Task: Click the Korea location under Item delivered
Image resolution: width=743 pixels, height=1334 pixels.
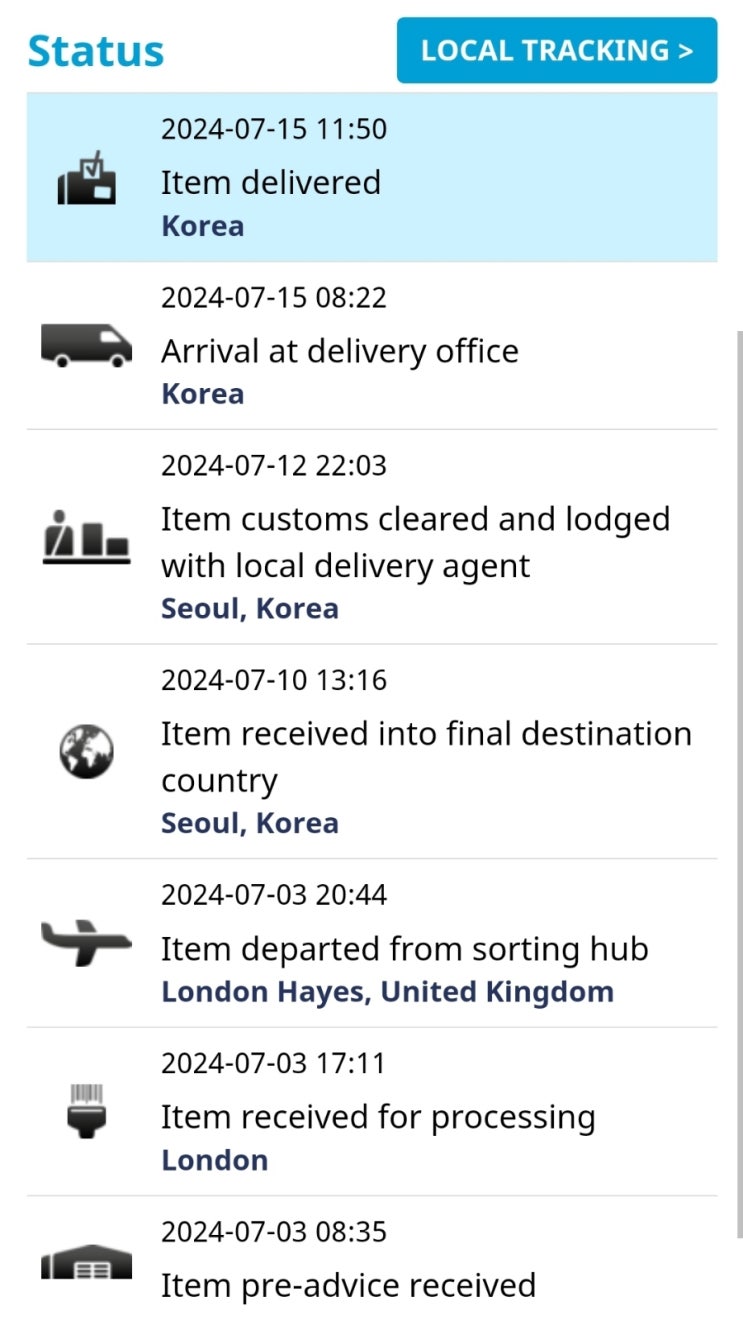Action: click(x=203, y=225)
